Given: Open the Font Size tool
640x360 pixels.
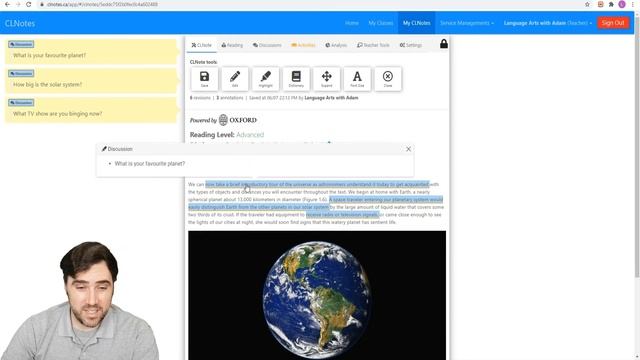Looking at the screenshot, I should tap(357, 78).
